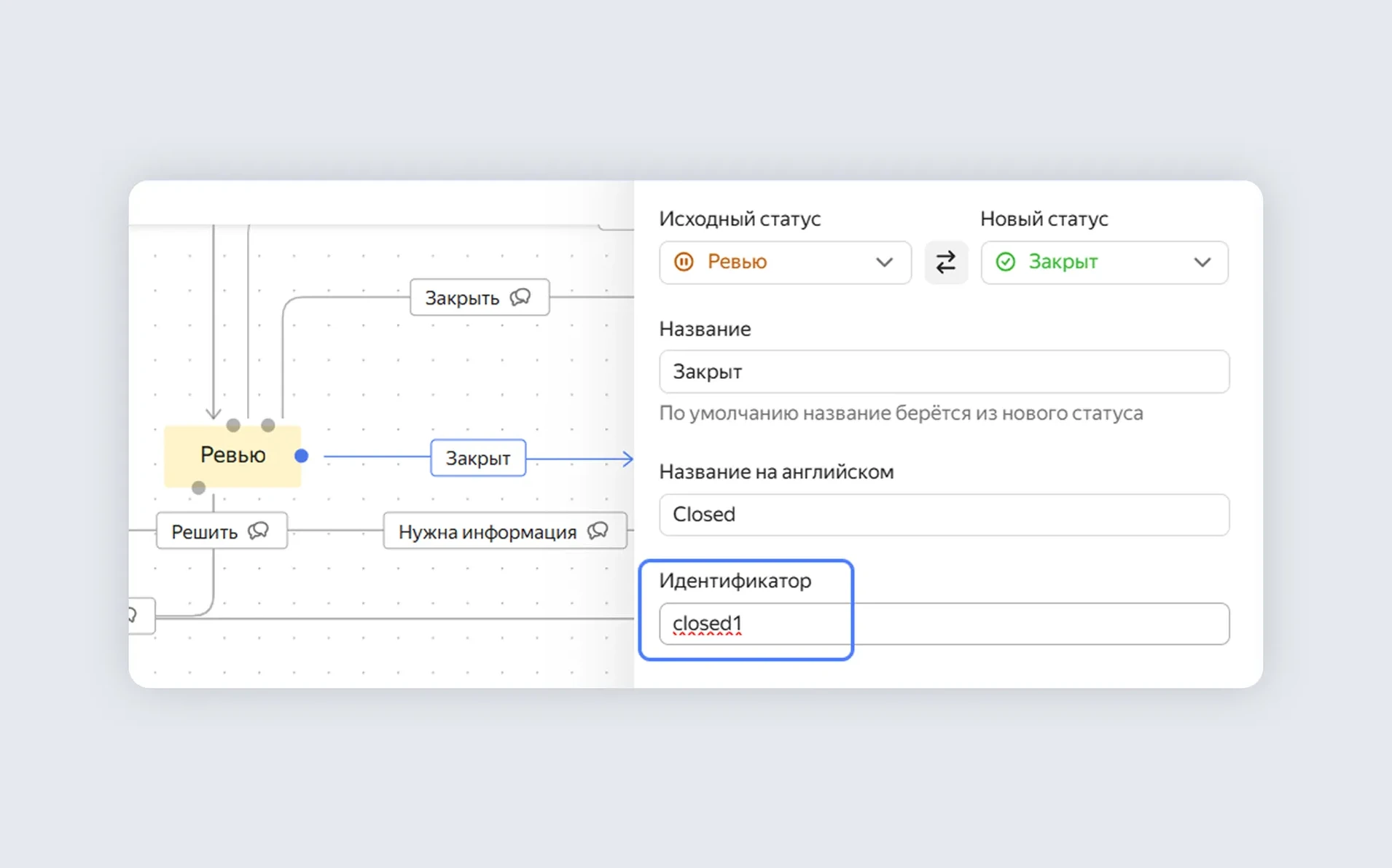Click the yellow Ревью status node
The width and height of the screenshot is (1392, 868).
[x=232, y=455]
